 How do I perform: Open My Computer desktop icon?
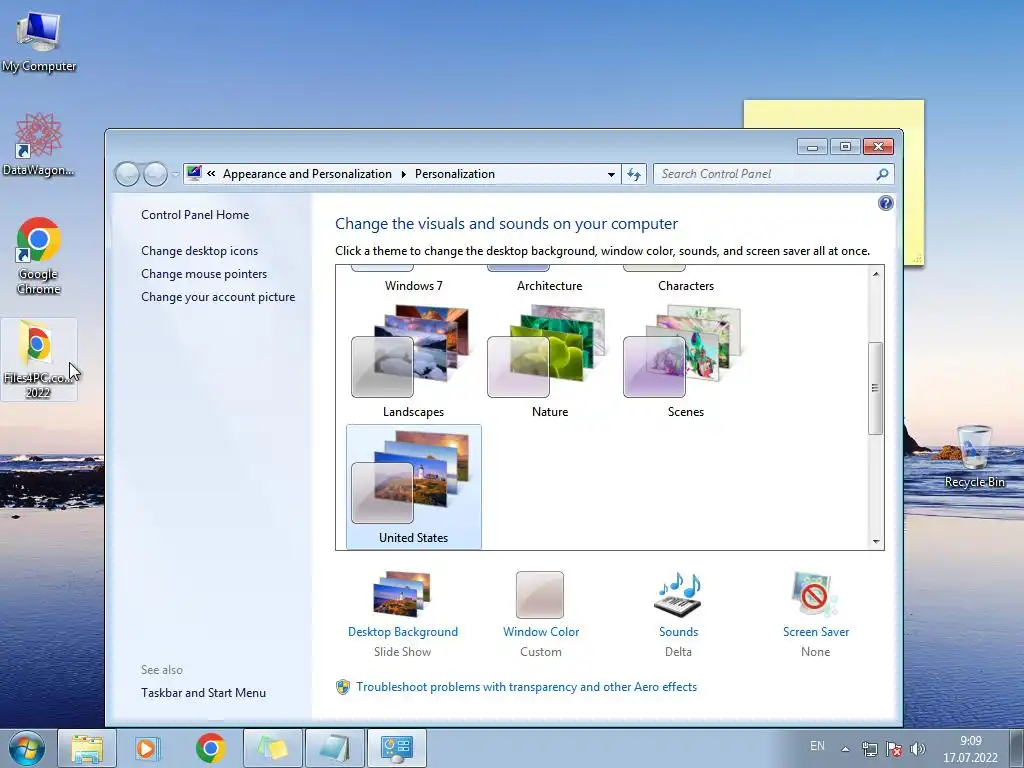click(x=39, y=40)
